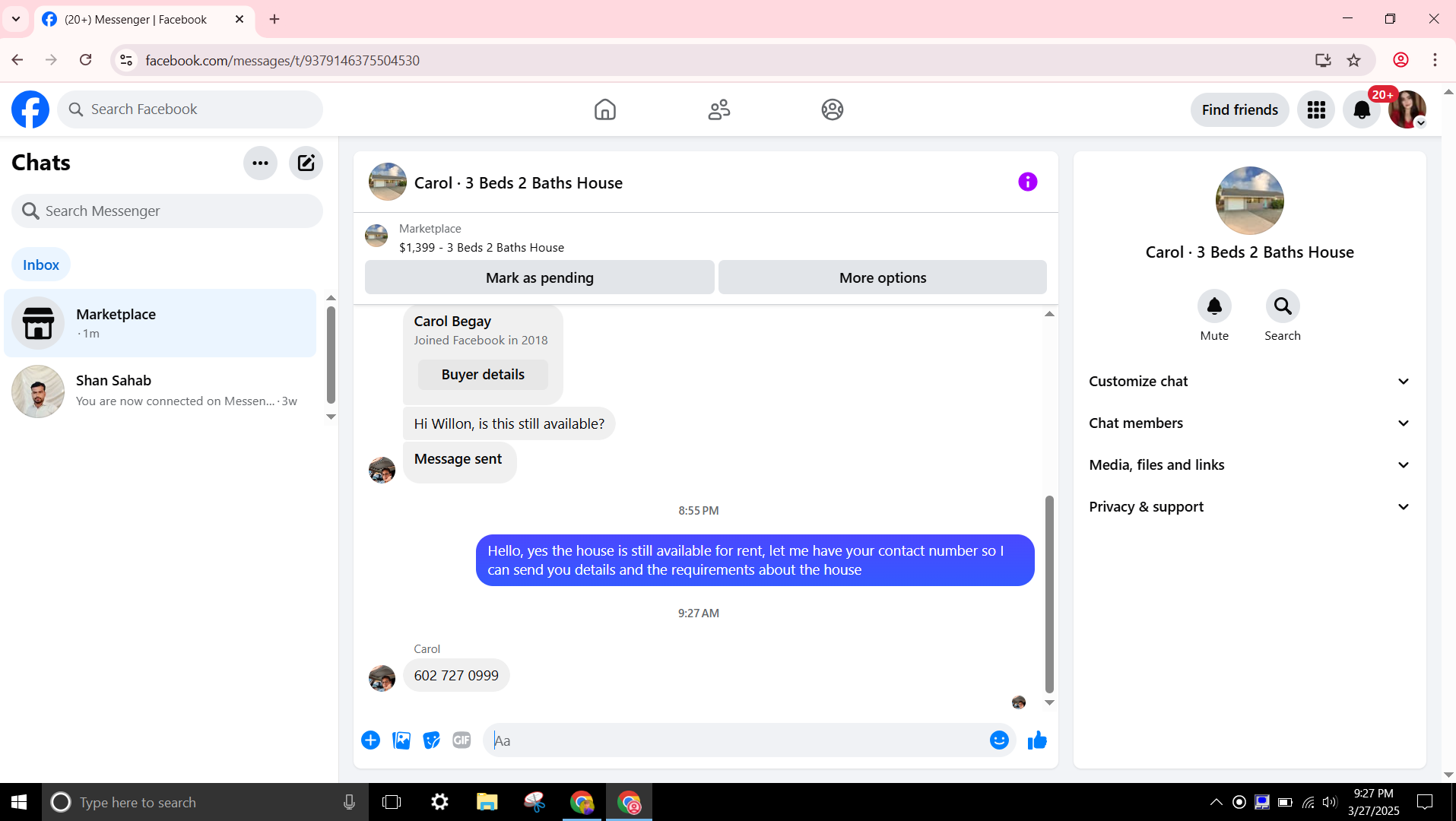Screen dimensions: 1456x821
Task: Send a thumbs-up like
Action: pyautogui.click(x=1037, y=740)
